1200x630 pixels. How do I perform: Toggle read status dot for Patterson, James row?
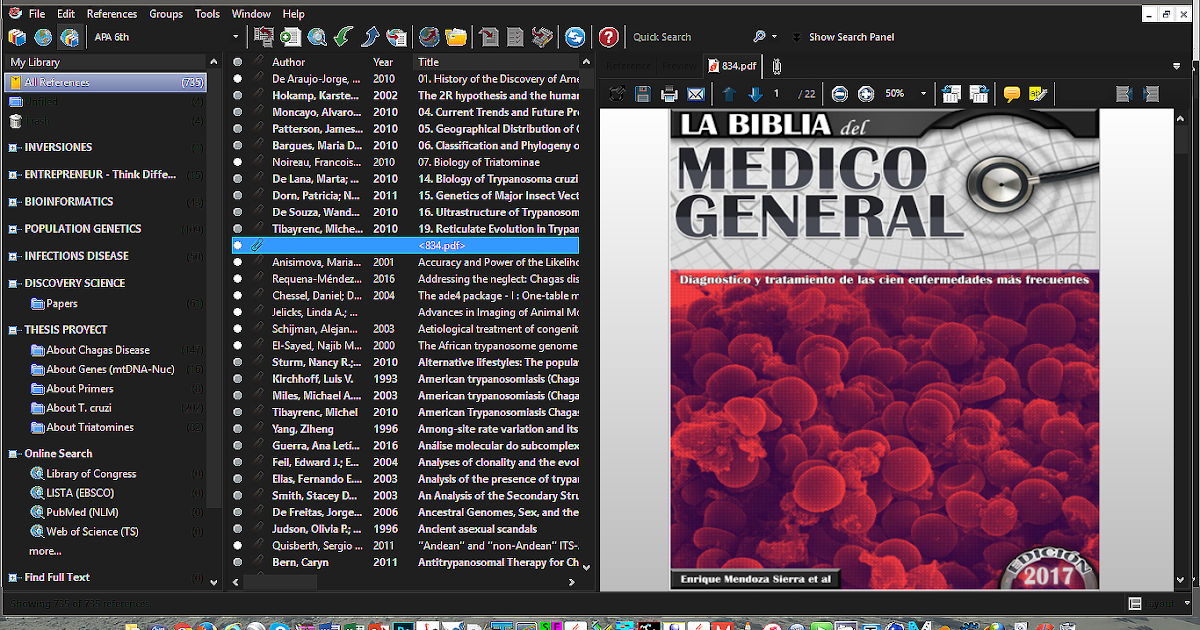(238, 129)
